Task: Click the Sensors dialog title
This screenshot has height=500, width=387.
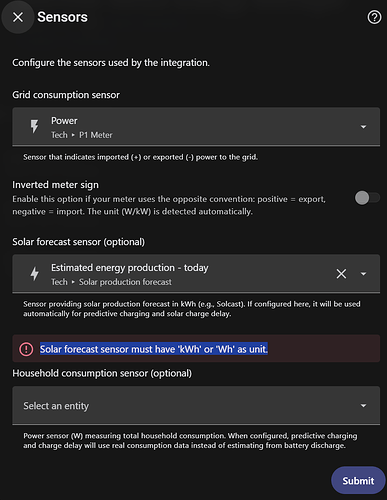Action: 62,17
